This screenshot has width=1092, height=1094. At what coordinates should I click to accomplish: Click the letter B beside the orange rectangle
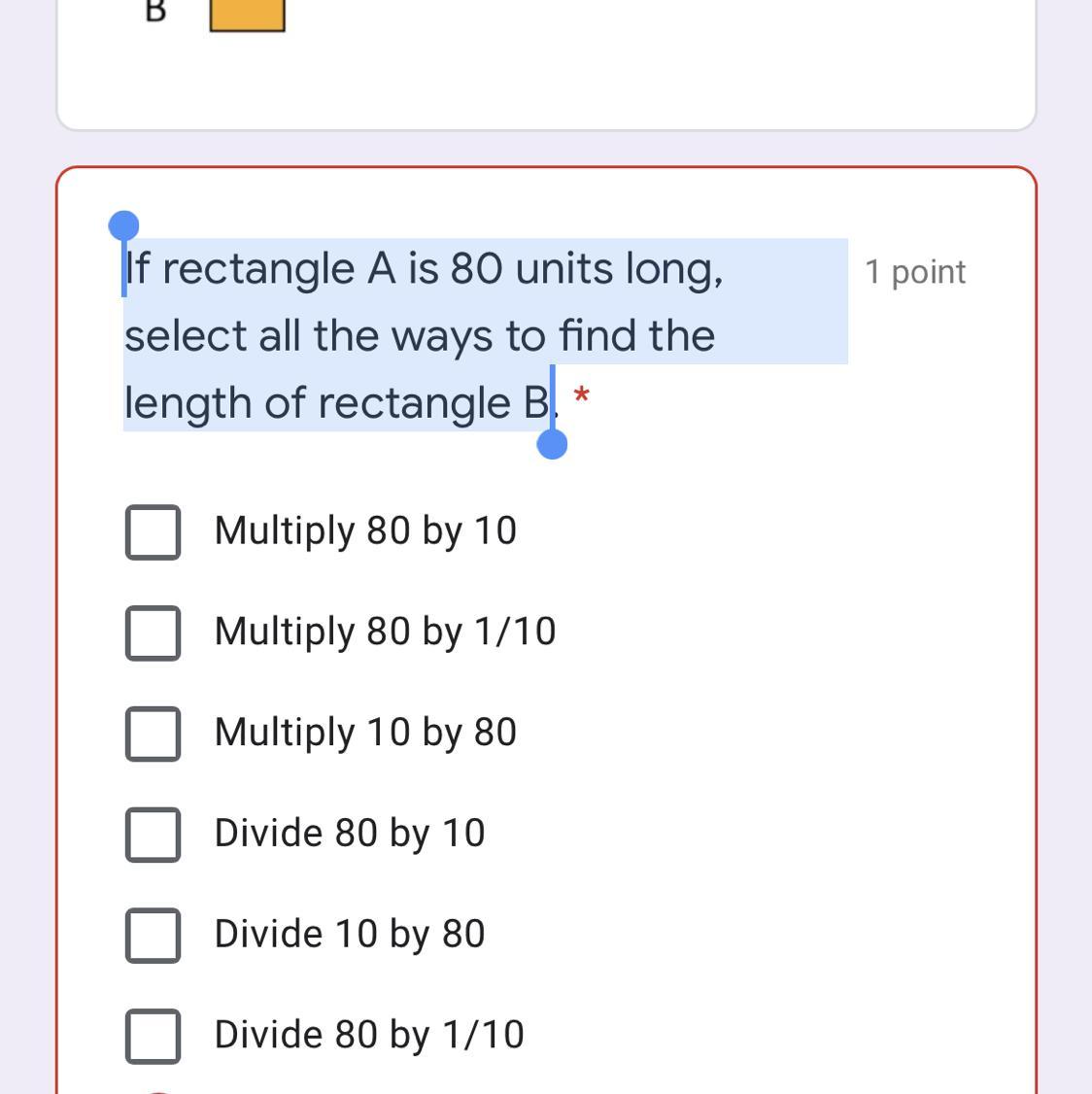(155, 12)
